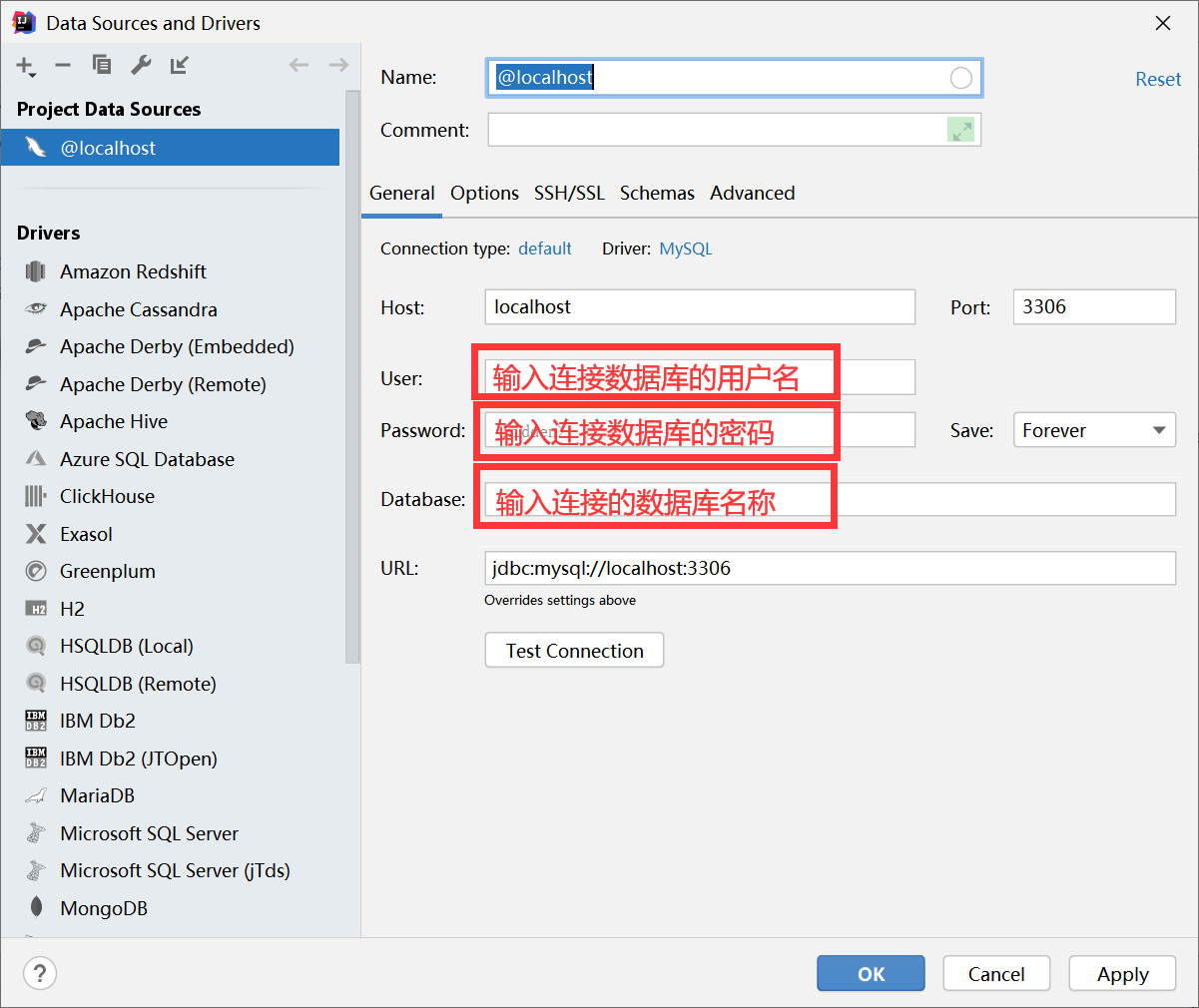Switch to the Schemas tab
This screenshot has width=1199, height=1008.
tap(657, 193)
